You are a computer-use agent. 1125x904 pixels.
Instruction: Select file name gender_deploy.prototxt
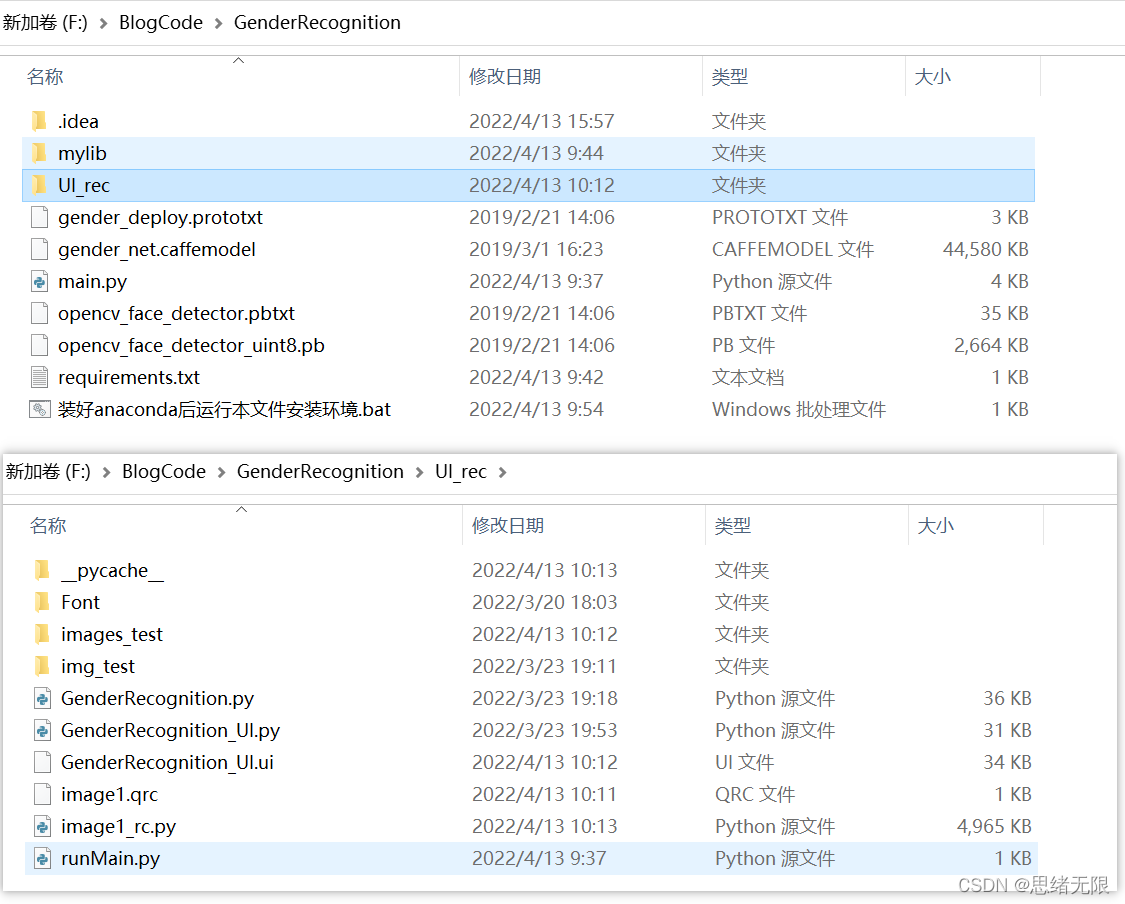(x=161, y=217)
